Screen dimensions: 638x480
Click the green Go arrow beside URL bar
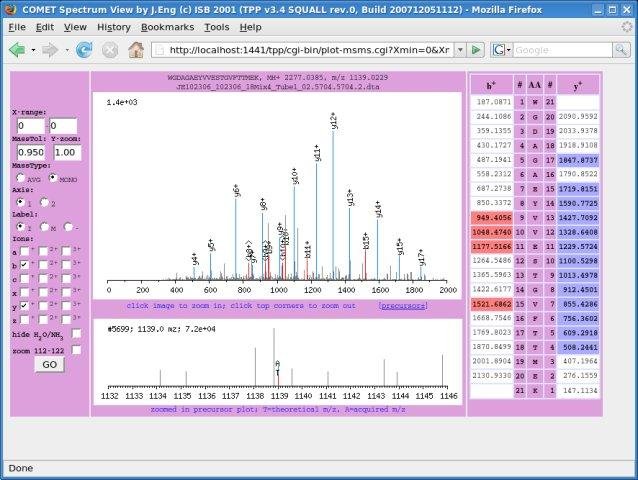[476, 49]
